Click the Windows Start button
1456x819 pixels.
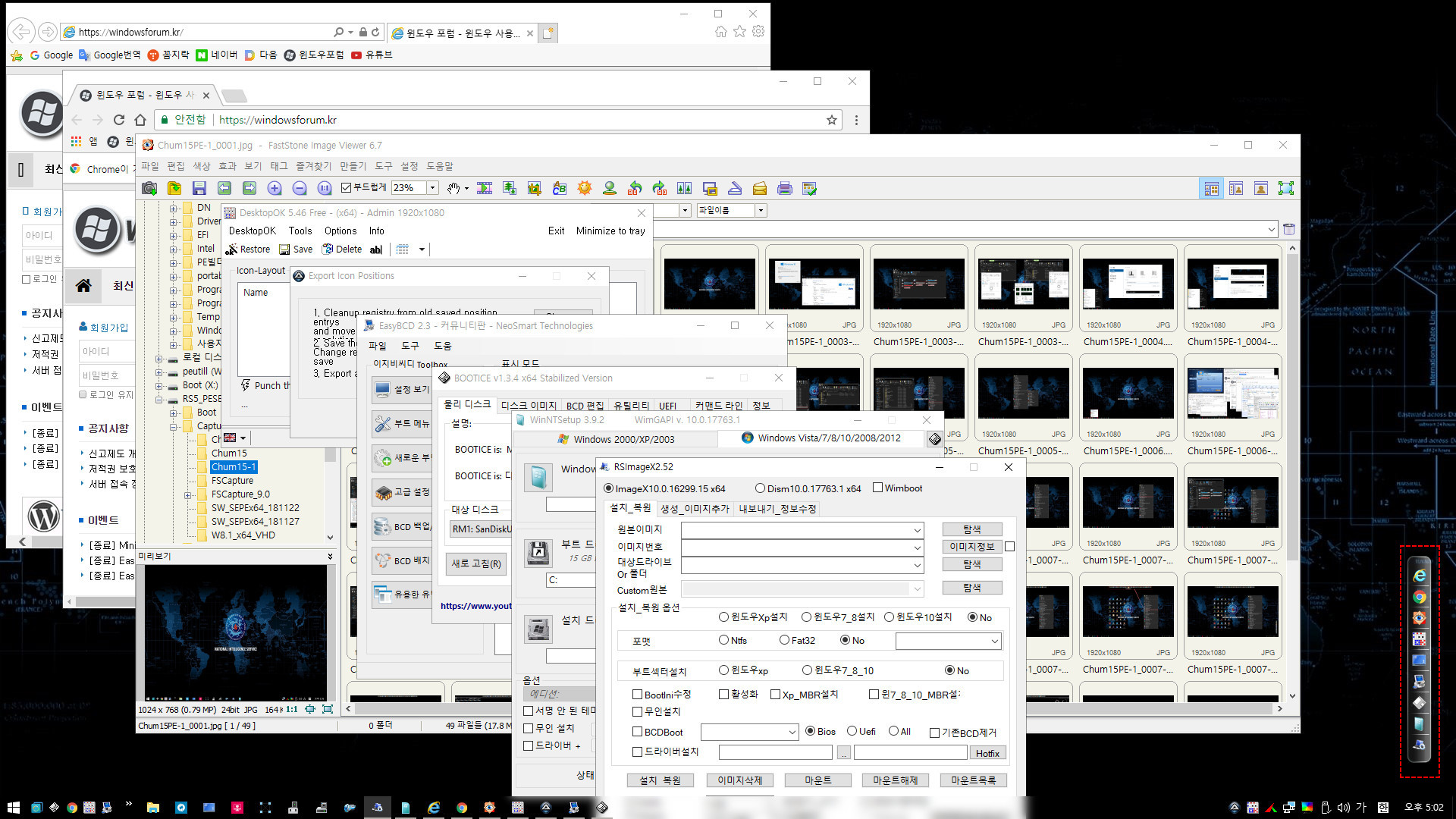click(x=13, y=808)
